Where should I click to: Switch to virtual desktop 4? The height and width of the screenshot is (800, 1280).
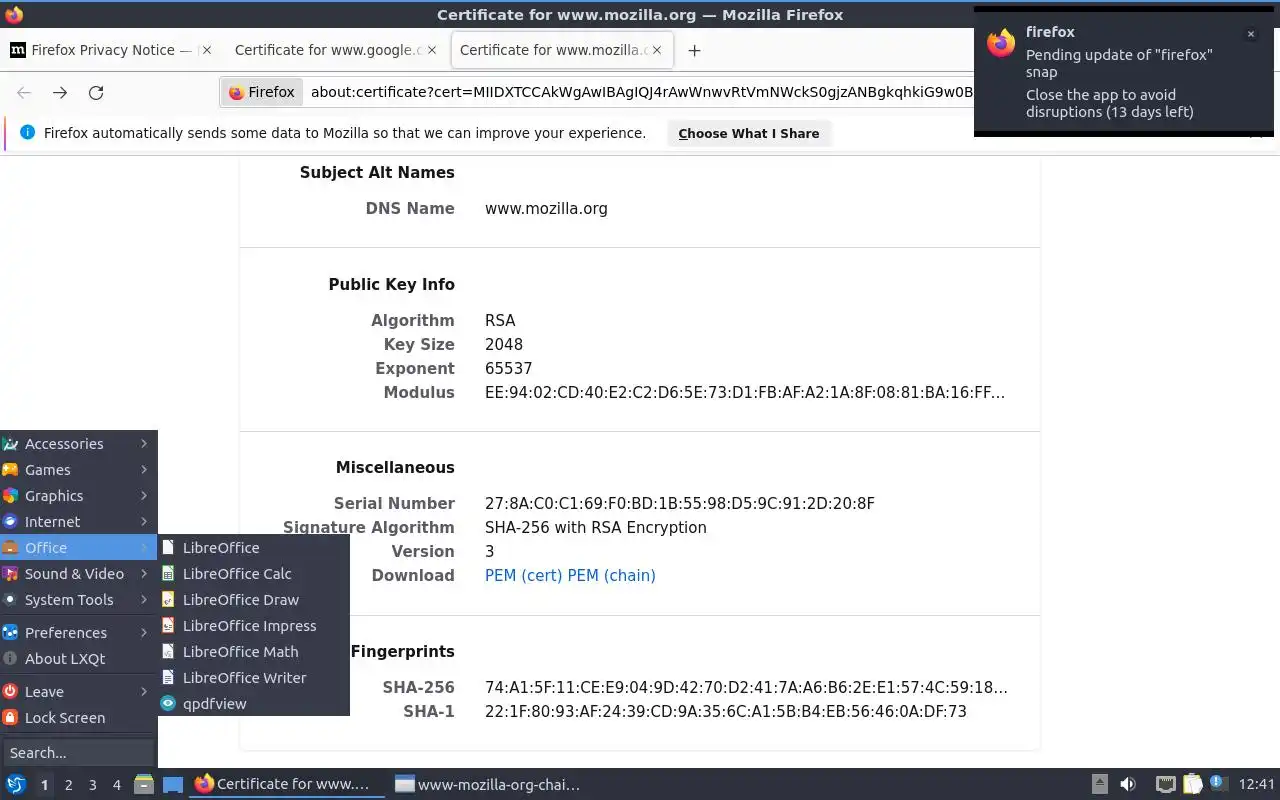coord(116,785)
